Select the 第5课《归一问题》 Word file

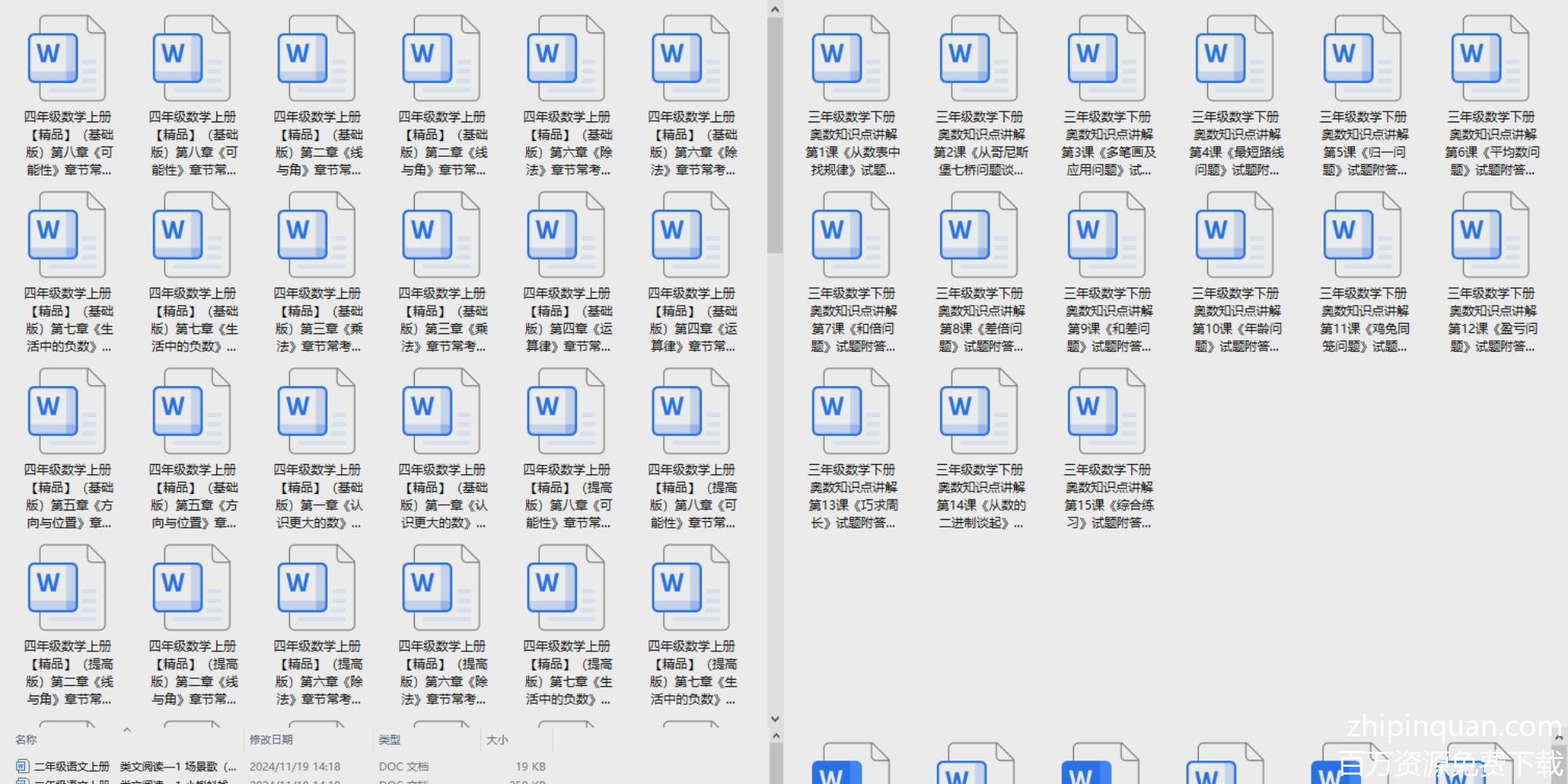pyautogui.click(x=1363, y=96)
